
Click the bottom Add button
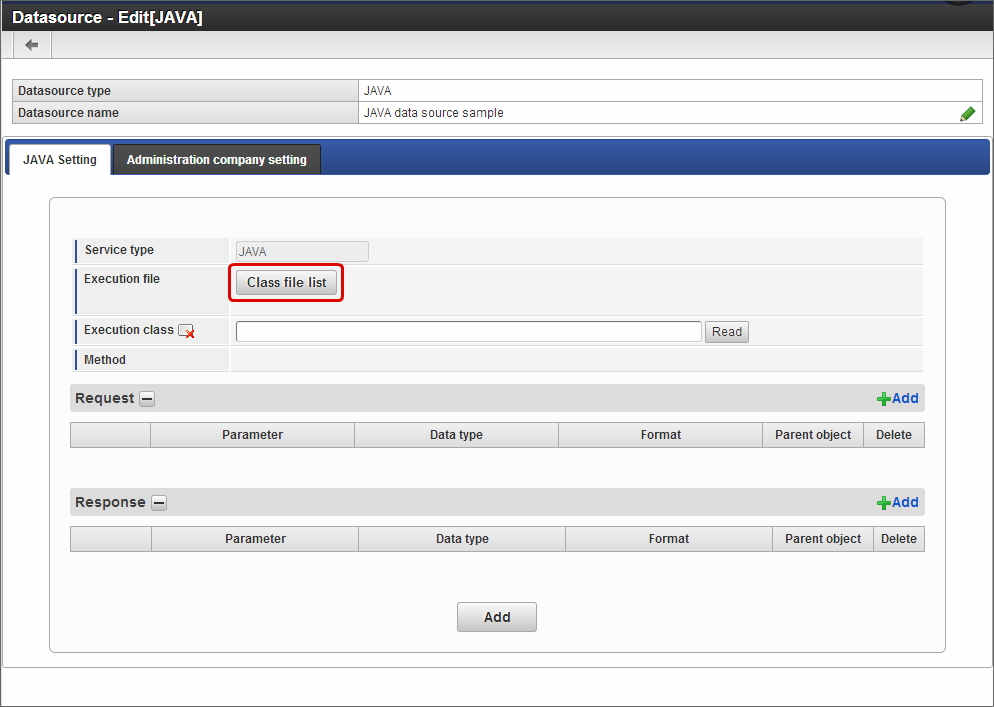coord(497,617)
